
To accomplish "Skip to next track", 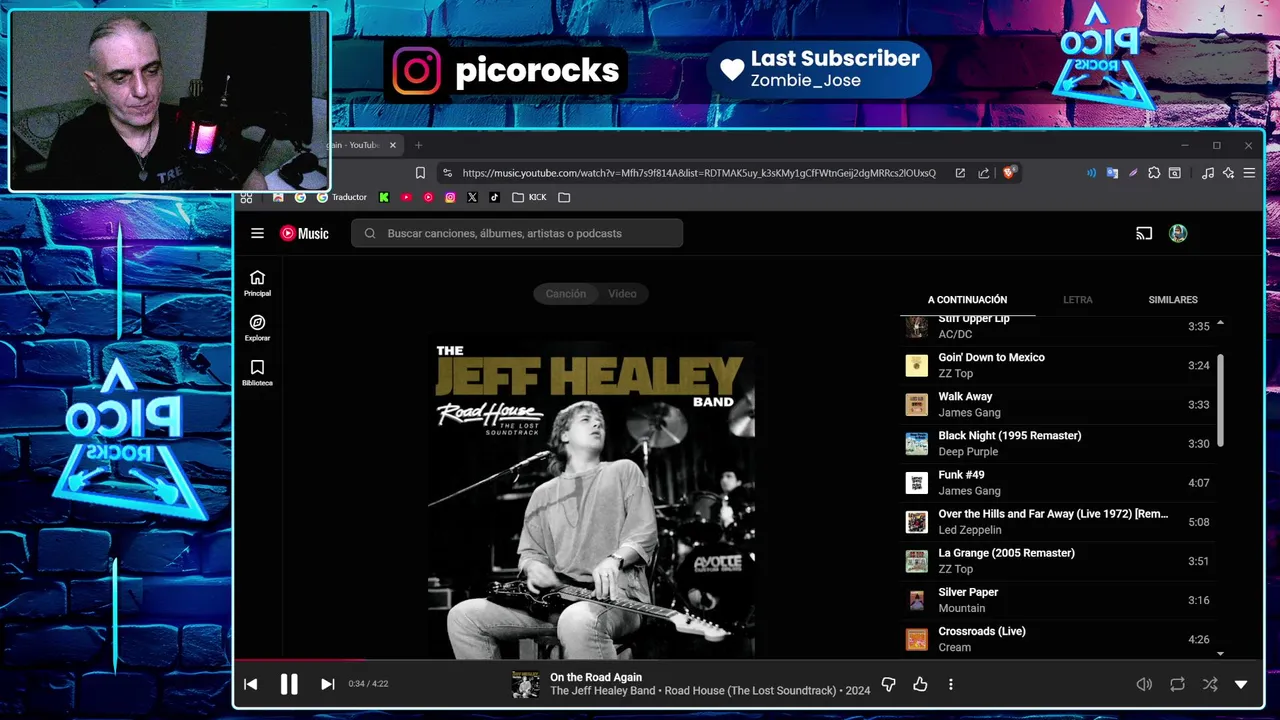I will click(x=327, y=684).
